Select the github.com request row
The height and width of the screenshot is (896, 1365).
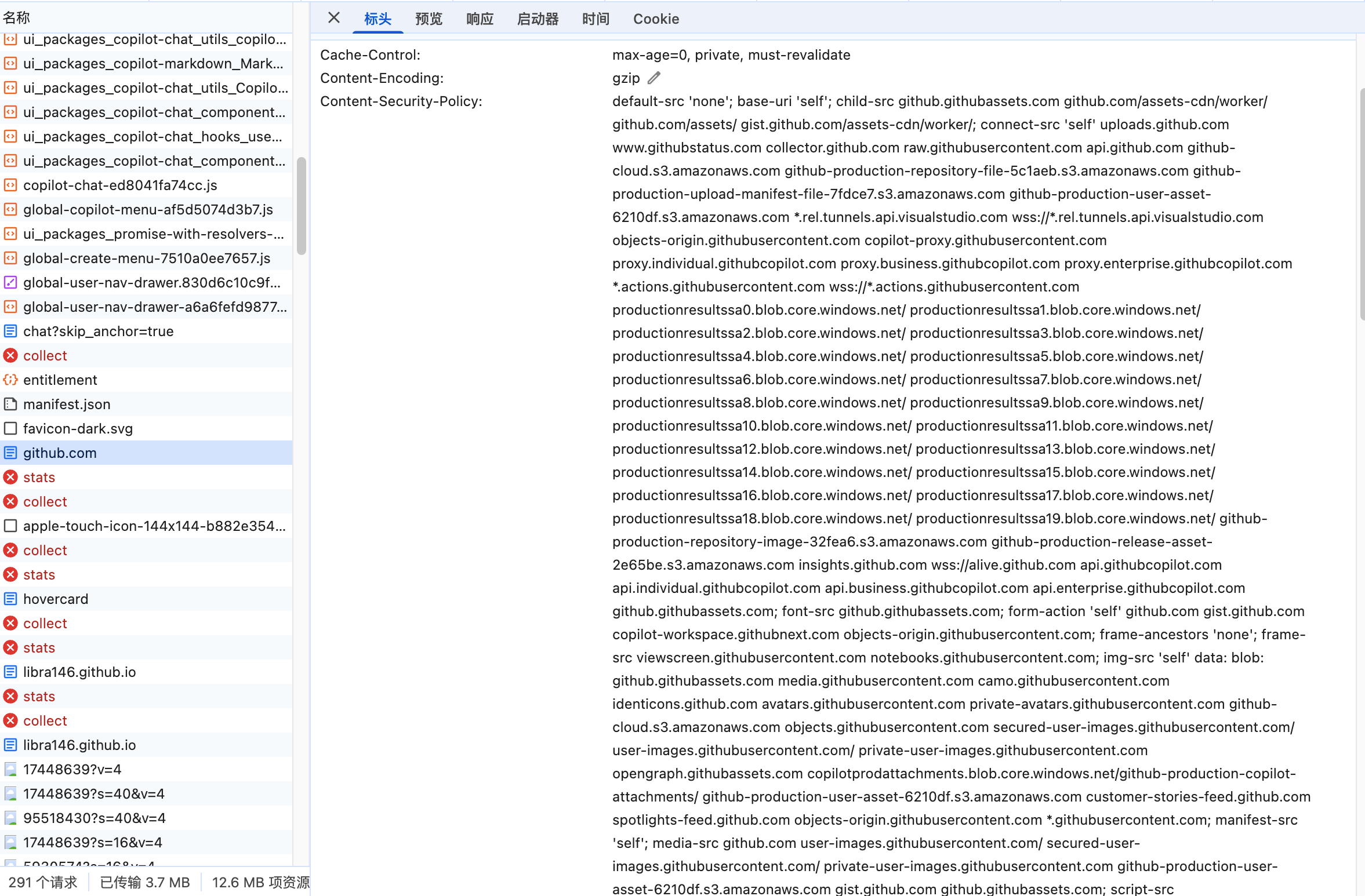click(60, 453)
